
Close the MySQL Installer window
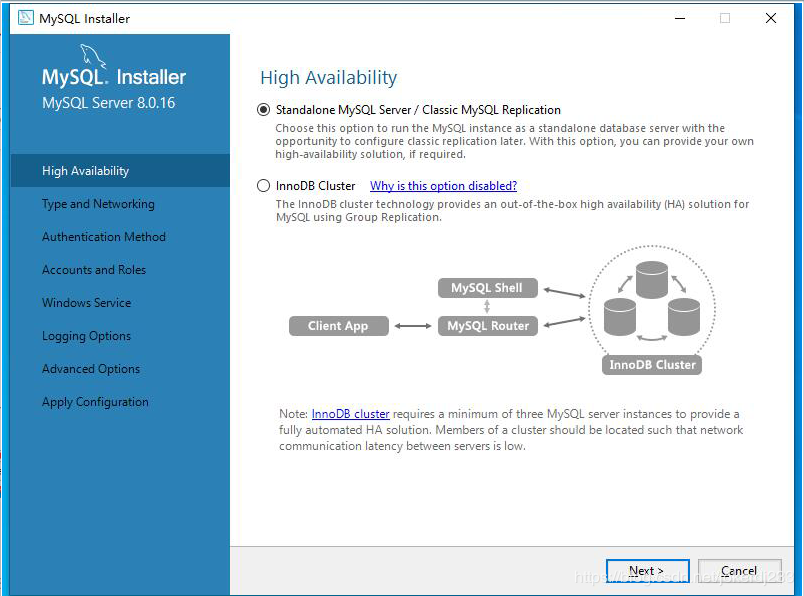click(770, 18)
